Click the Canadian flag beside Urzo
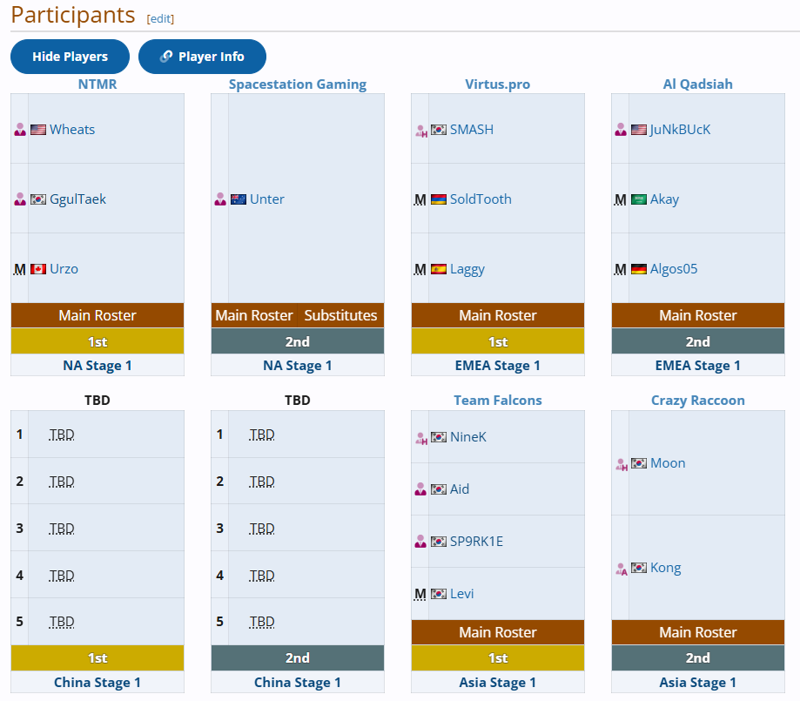 click(38, 269)
